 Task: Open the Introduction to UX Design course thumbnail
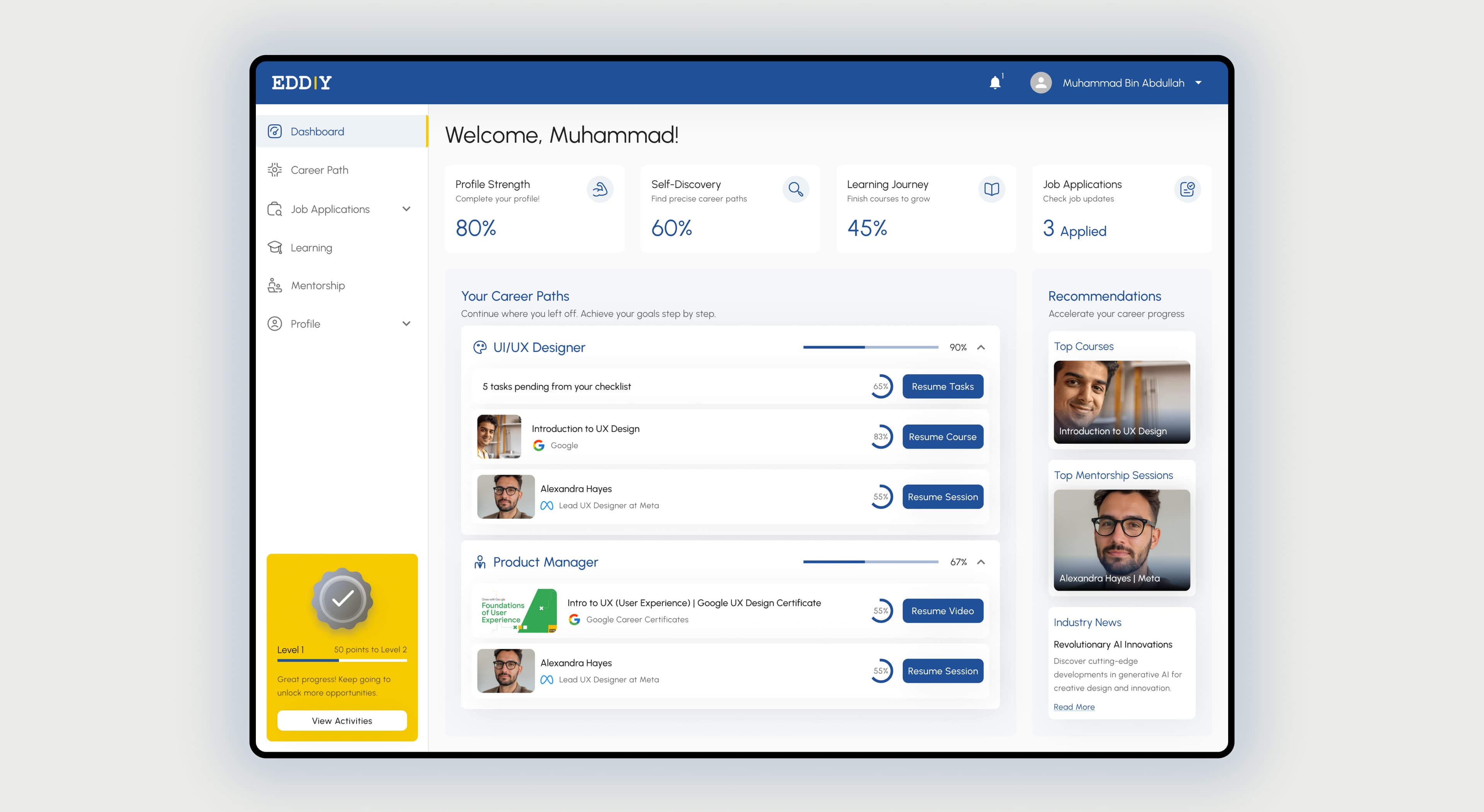pyautogui.click(x=499, y=437)
